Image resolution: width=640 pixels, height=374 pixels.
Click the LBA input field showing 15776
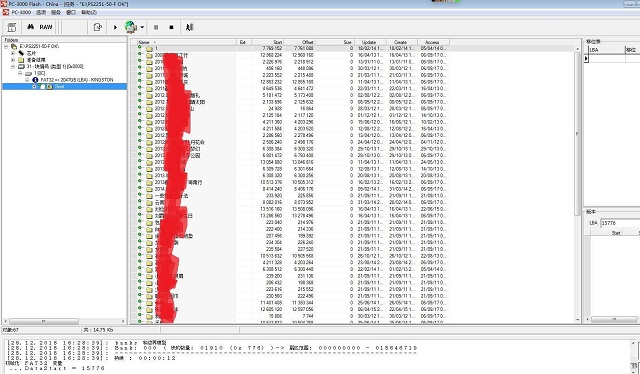(x=620, y=223)
